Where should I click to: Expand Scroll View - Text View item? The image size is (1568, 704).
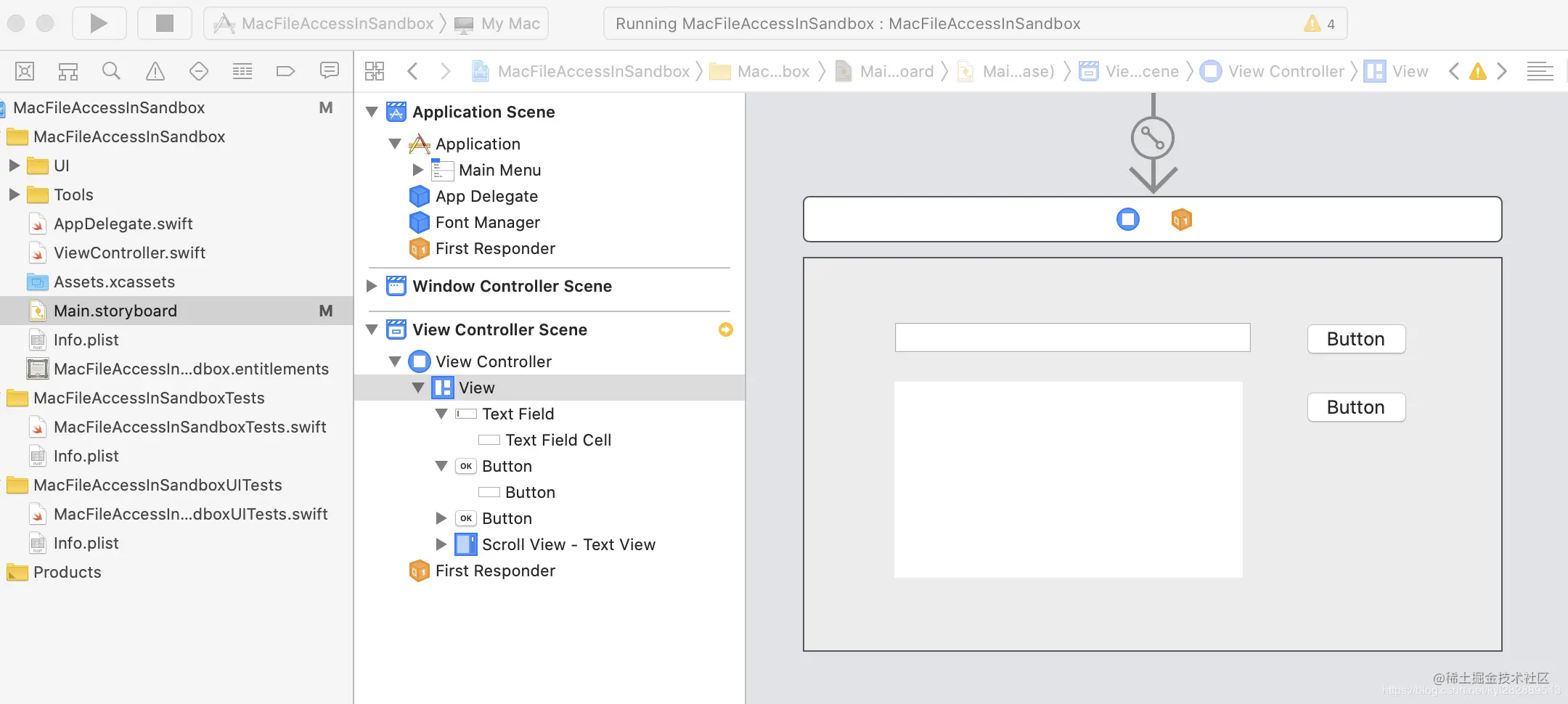pyautogui.click(x=441, y=544)
